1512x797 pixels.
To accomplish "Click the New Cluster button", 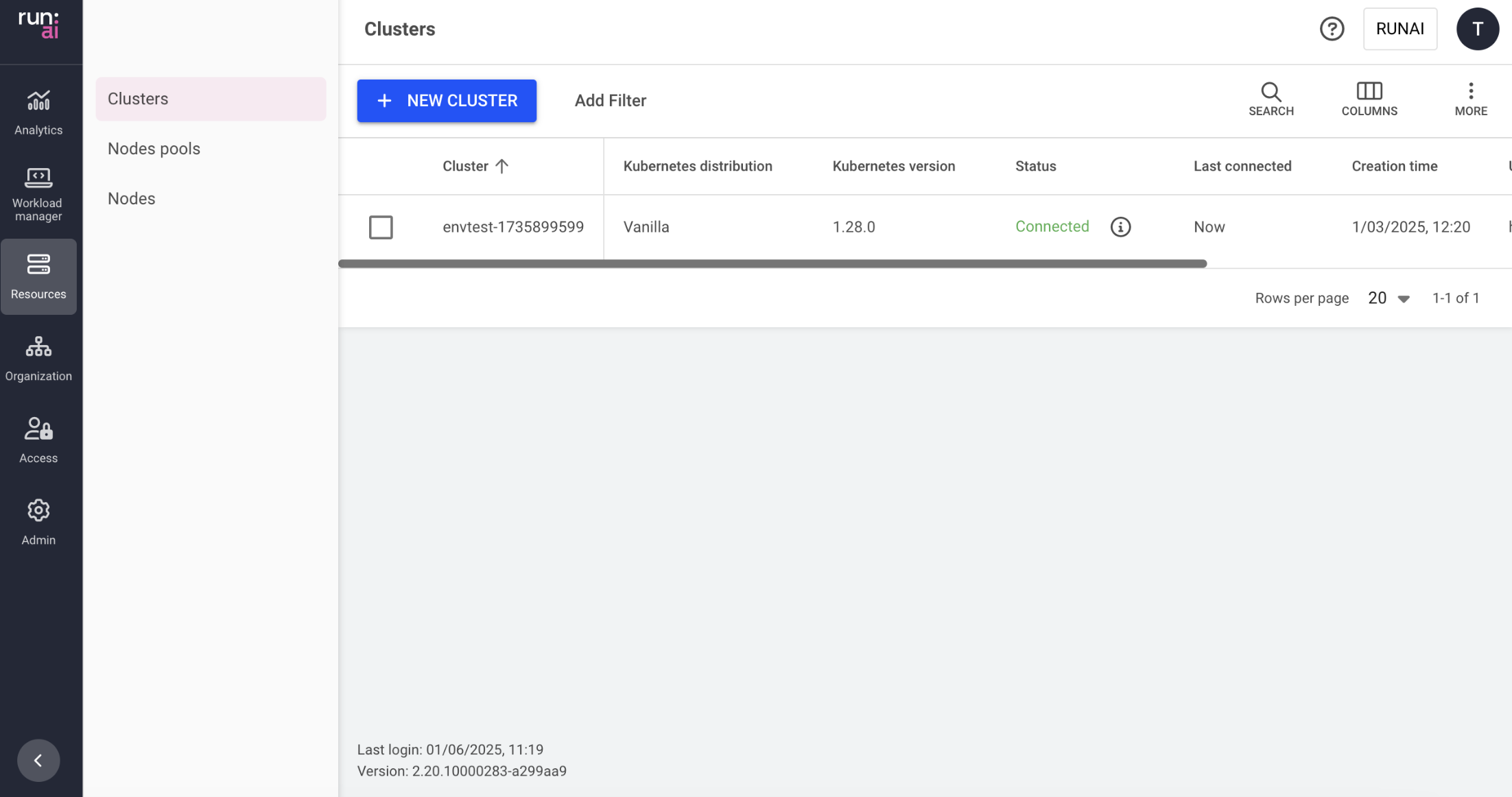I will tap(447, 101).
